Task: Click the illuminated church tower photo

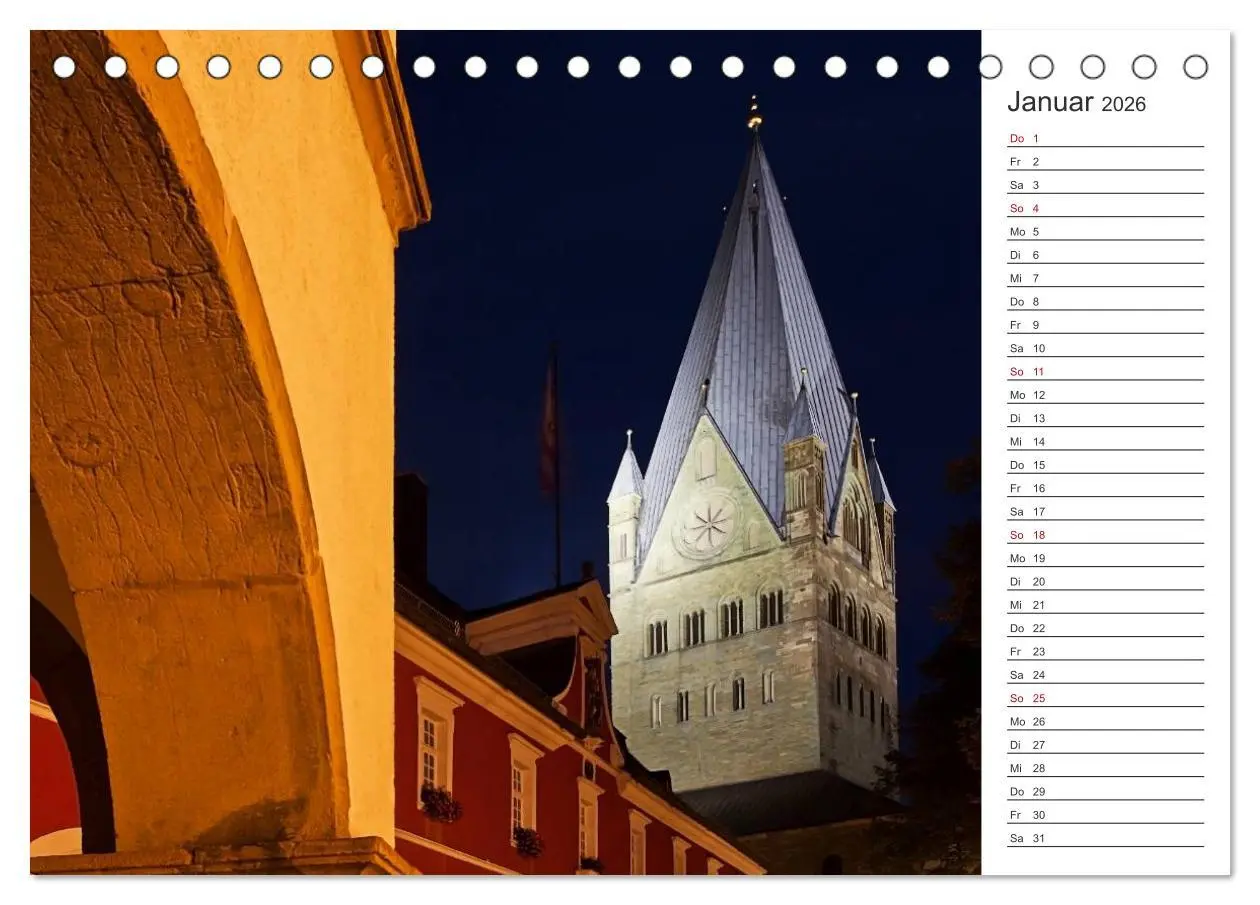Action: (x=505, y=452)
